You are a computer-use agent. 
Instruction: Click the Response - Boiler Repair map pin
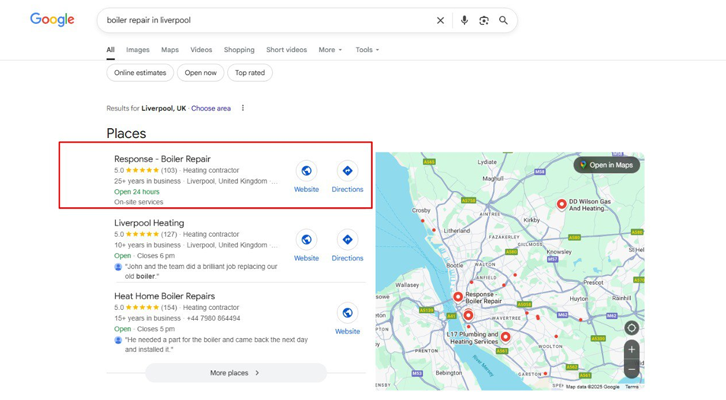pos(458,297)
